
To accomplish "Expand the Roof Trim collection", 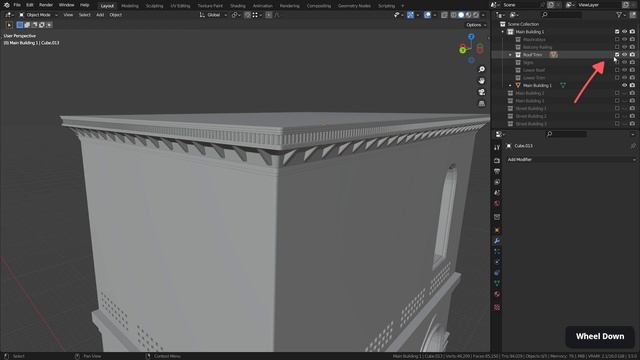I will [x=510, y=55].
